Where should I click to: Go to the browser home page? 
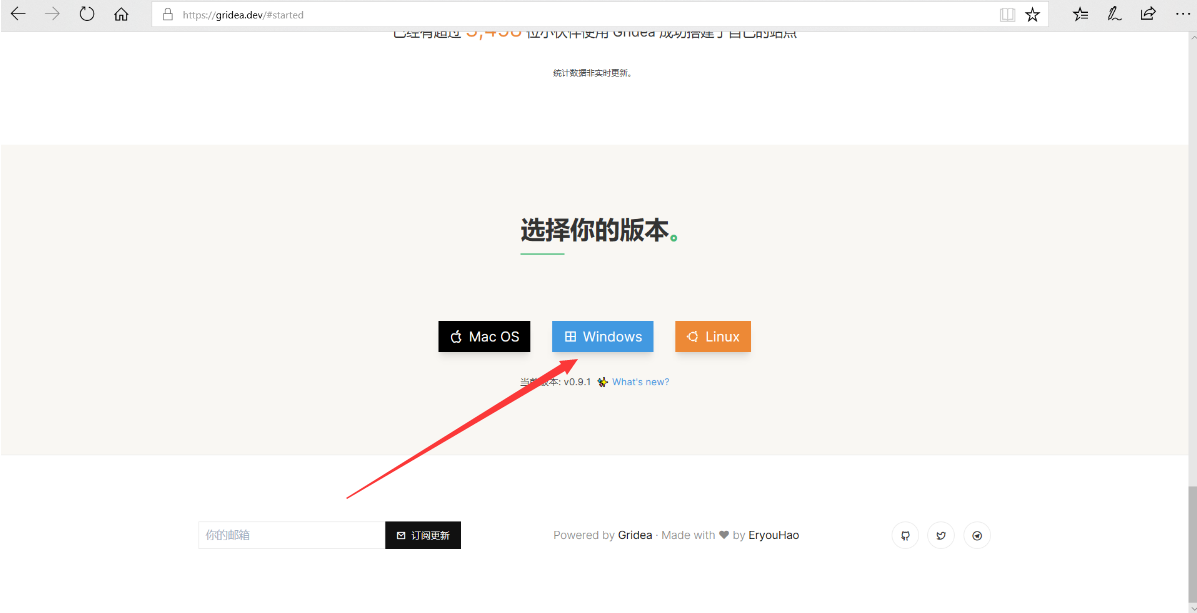pos(121,14)
